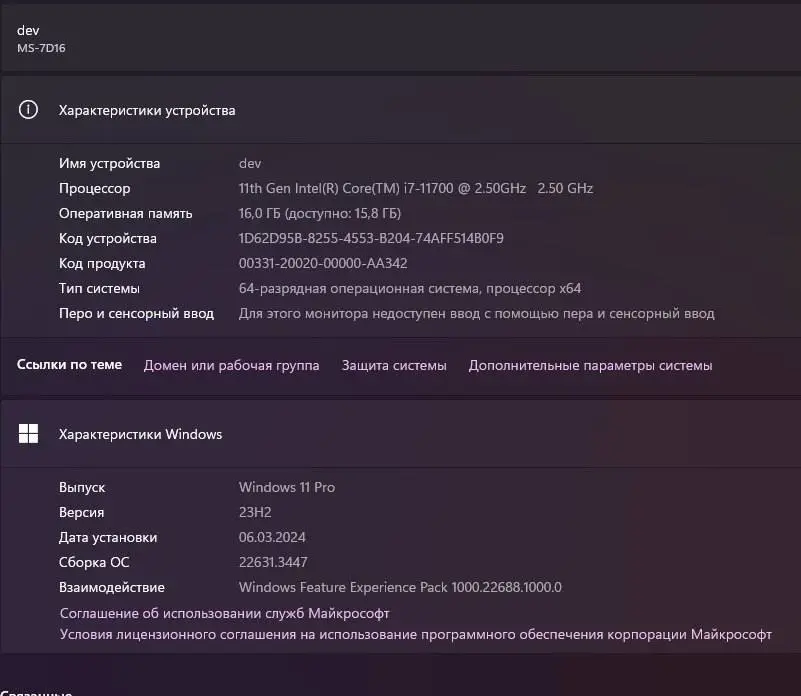Click the Процессор label
This screenshot has width=801, height=696.
tap(95, 189)
